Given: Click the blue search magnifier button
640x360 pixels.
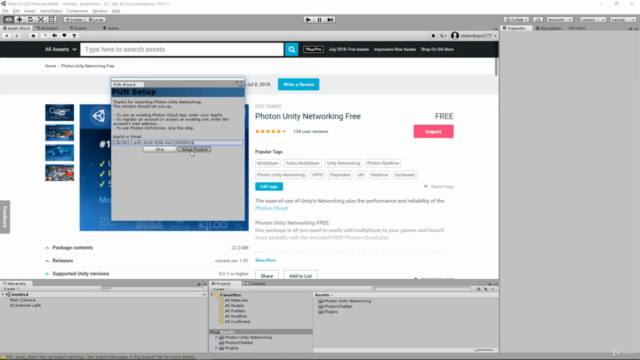Looking at the screenshot, I should pyautogui.click(x=291, y=49).
